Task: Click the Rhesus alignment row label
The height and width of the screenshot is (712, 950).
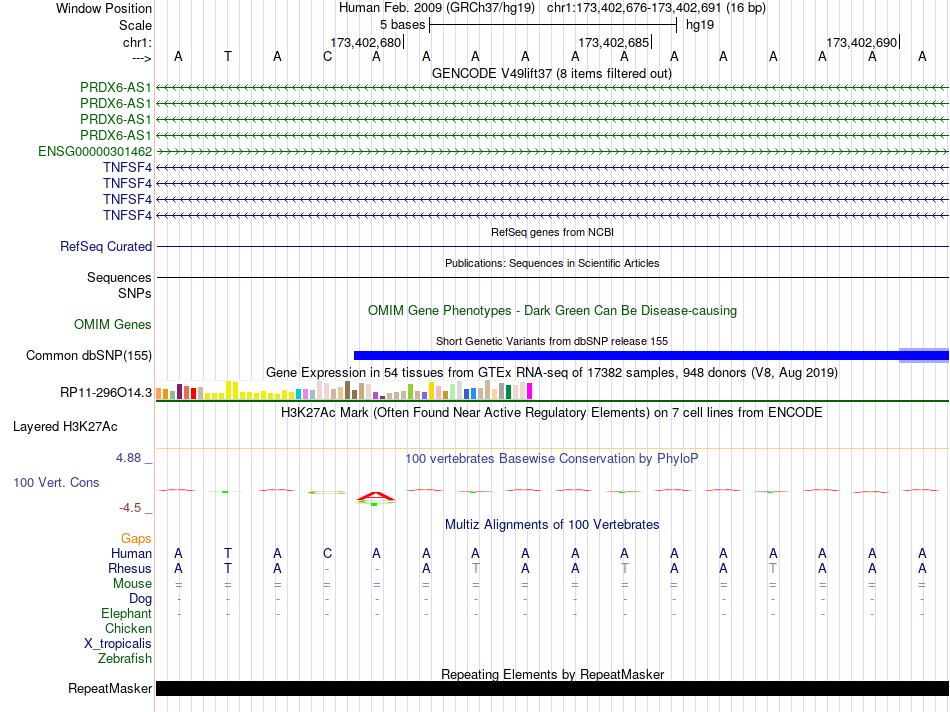Action: [130, 568]
